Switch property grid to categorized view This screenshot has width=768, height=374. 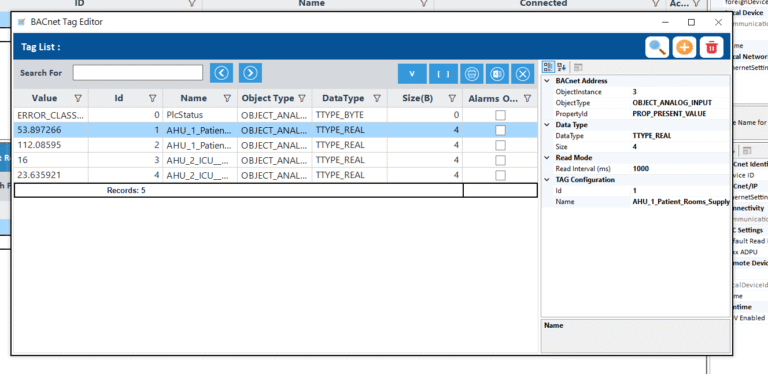549,67
